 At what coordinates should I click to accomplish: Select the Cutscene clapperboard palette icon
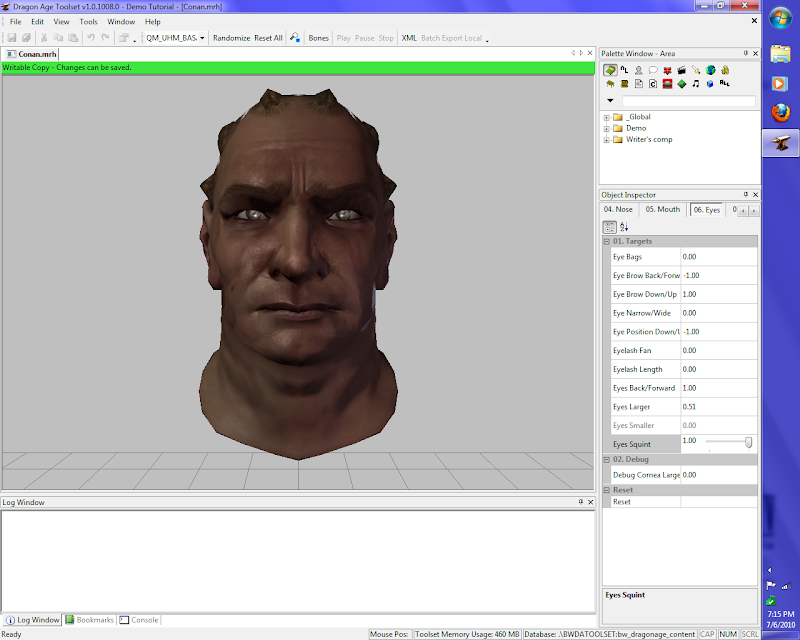pyautogui.click(x=681, y=70)
